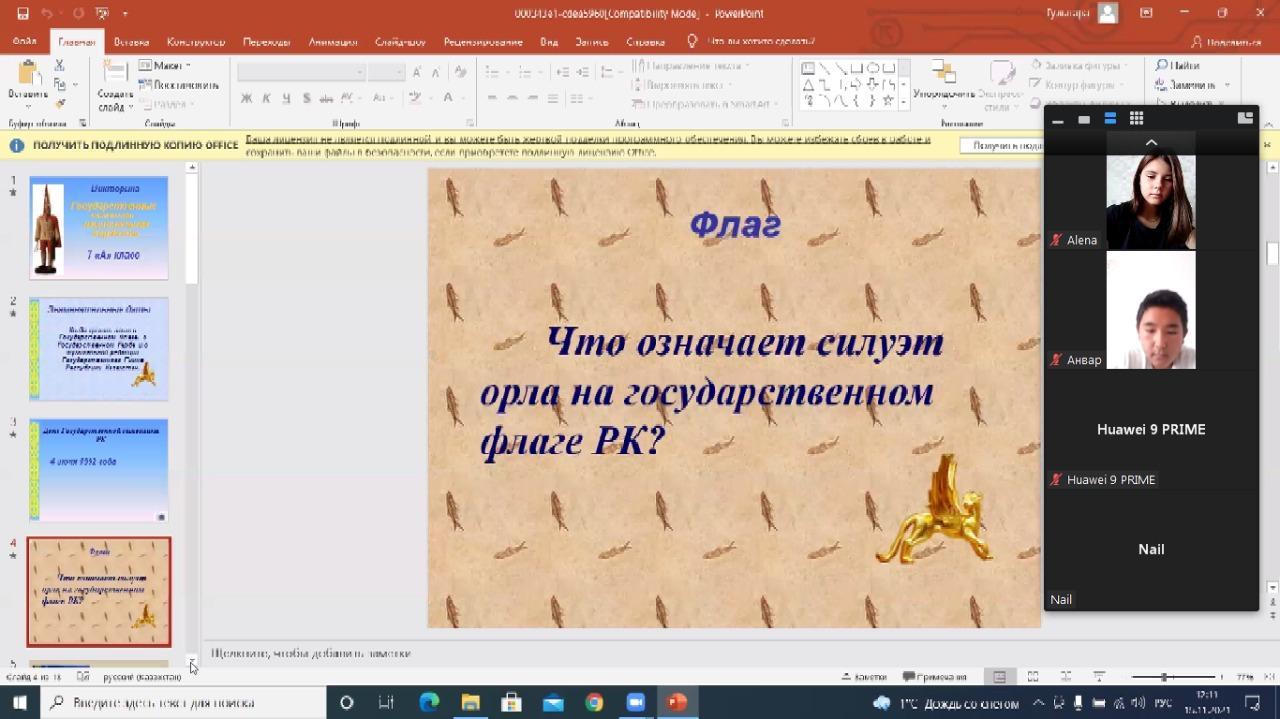Viewport: 1280px width, 719px height.
Task: Switch to the Animation (Анимация) tab
Action: pyautogui.click(x=332, y=42)
